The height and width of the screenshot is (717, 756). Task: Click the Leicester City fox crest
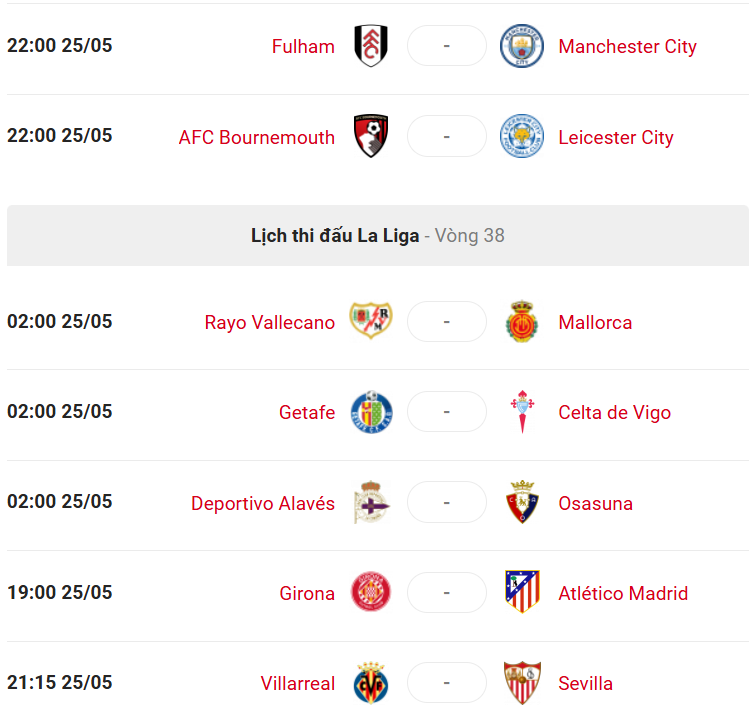[x=522, y=136]
